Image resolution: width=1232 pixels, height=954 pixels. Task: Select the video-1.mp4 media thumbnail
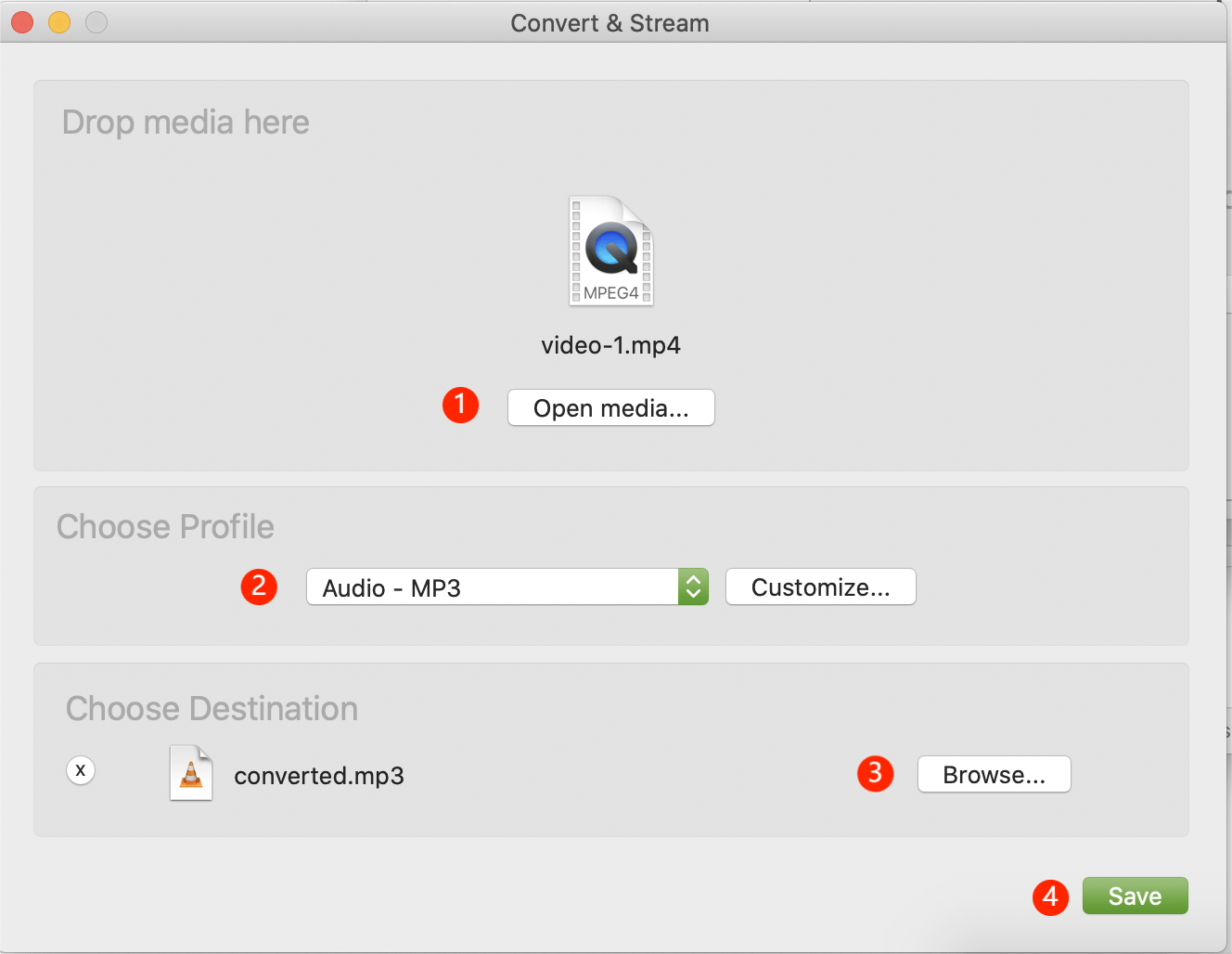(x=610, y=251)
